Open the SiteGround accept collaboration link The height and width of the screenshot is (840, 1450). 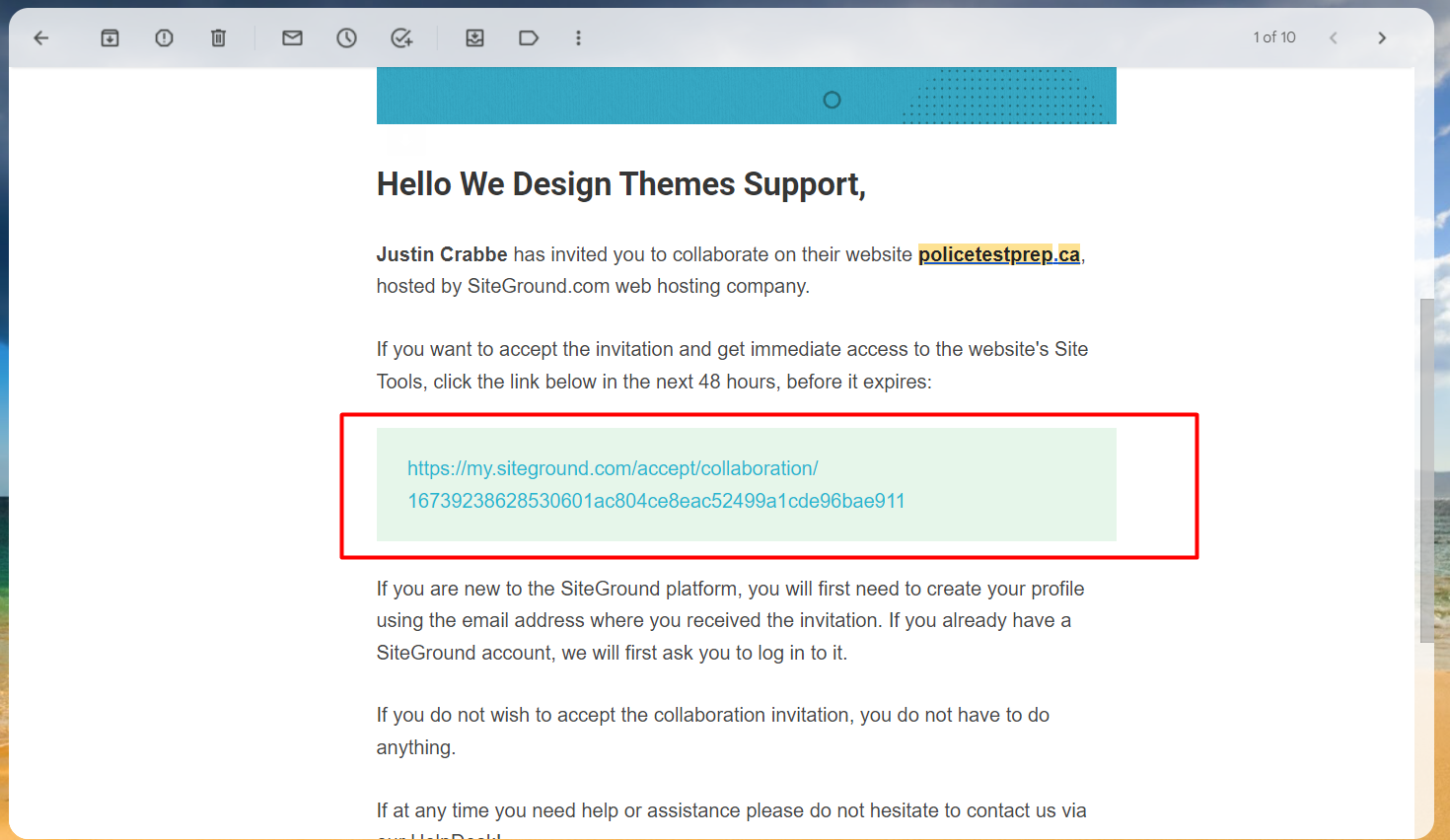[x=656, y=484]
